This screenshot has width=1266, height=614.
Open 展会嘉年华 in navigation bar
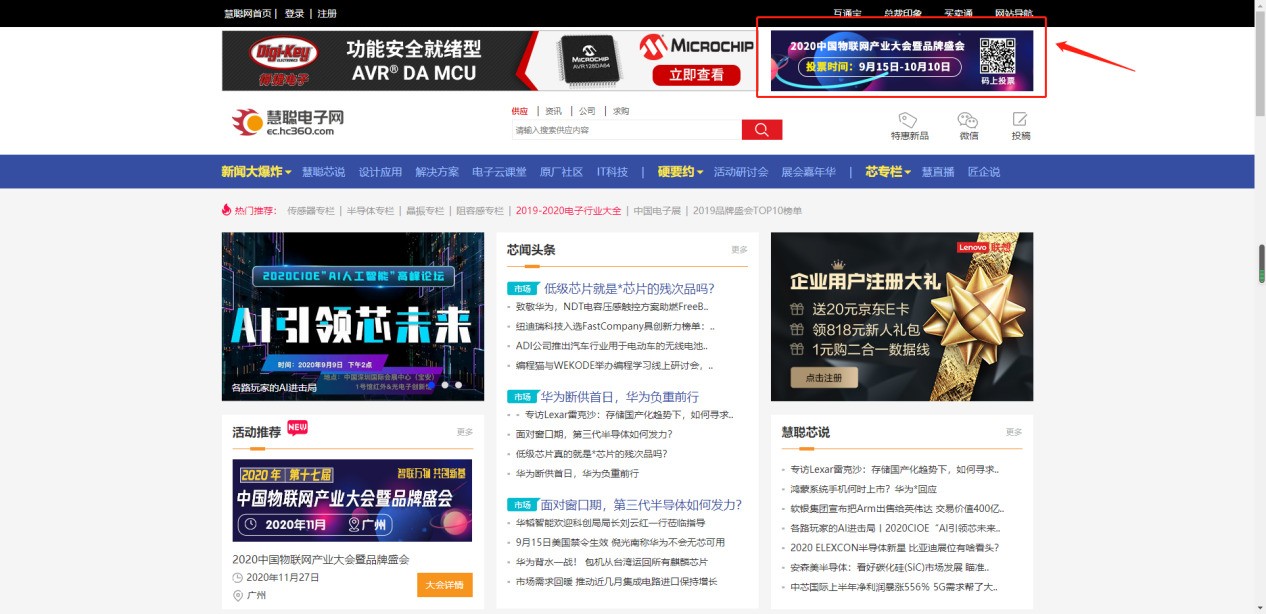coord(808,172)
